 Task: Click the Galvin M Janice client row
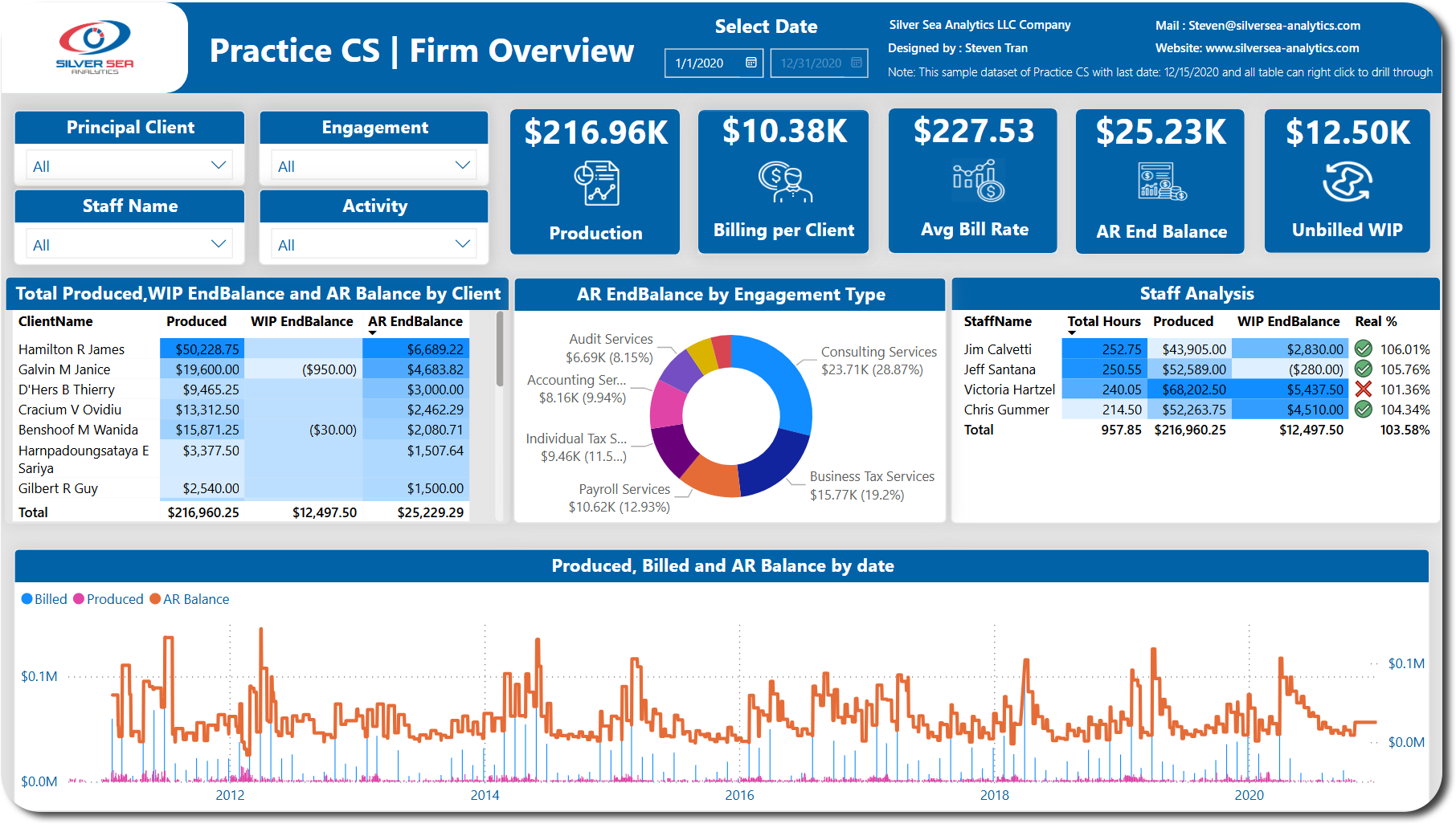[x=243, y=369]
